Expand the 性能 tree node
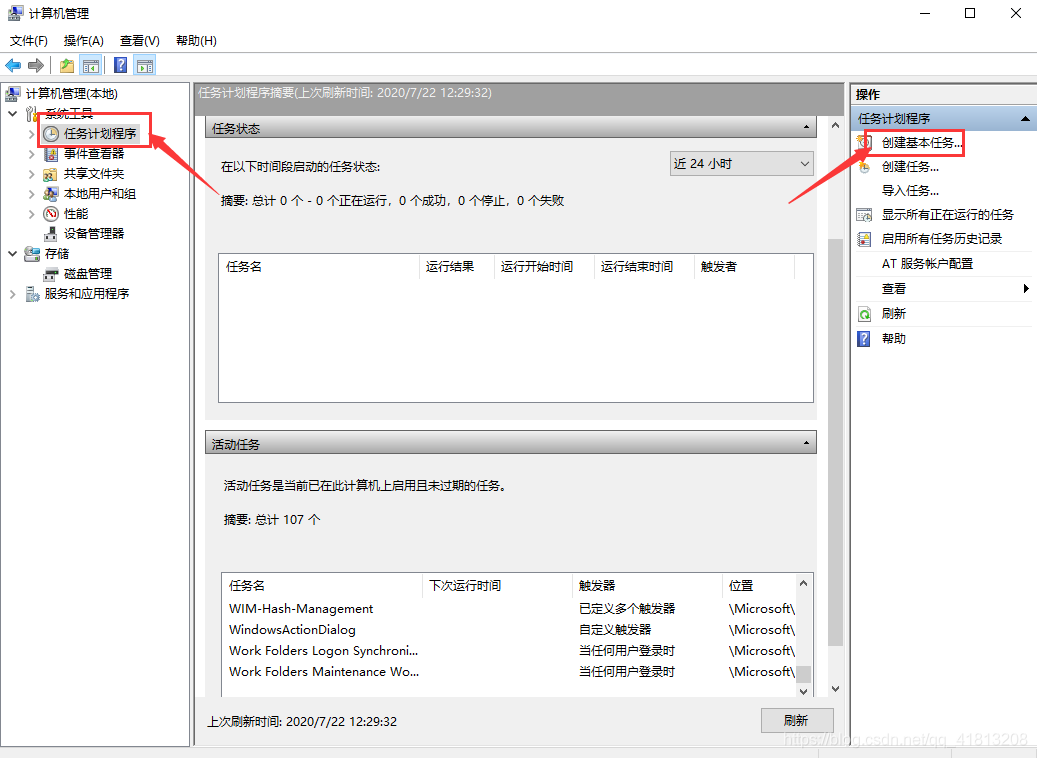Image resolution: width=1037 pixels, height=758 pixels. (x=31, y=214)
